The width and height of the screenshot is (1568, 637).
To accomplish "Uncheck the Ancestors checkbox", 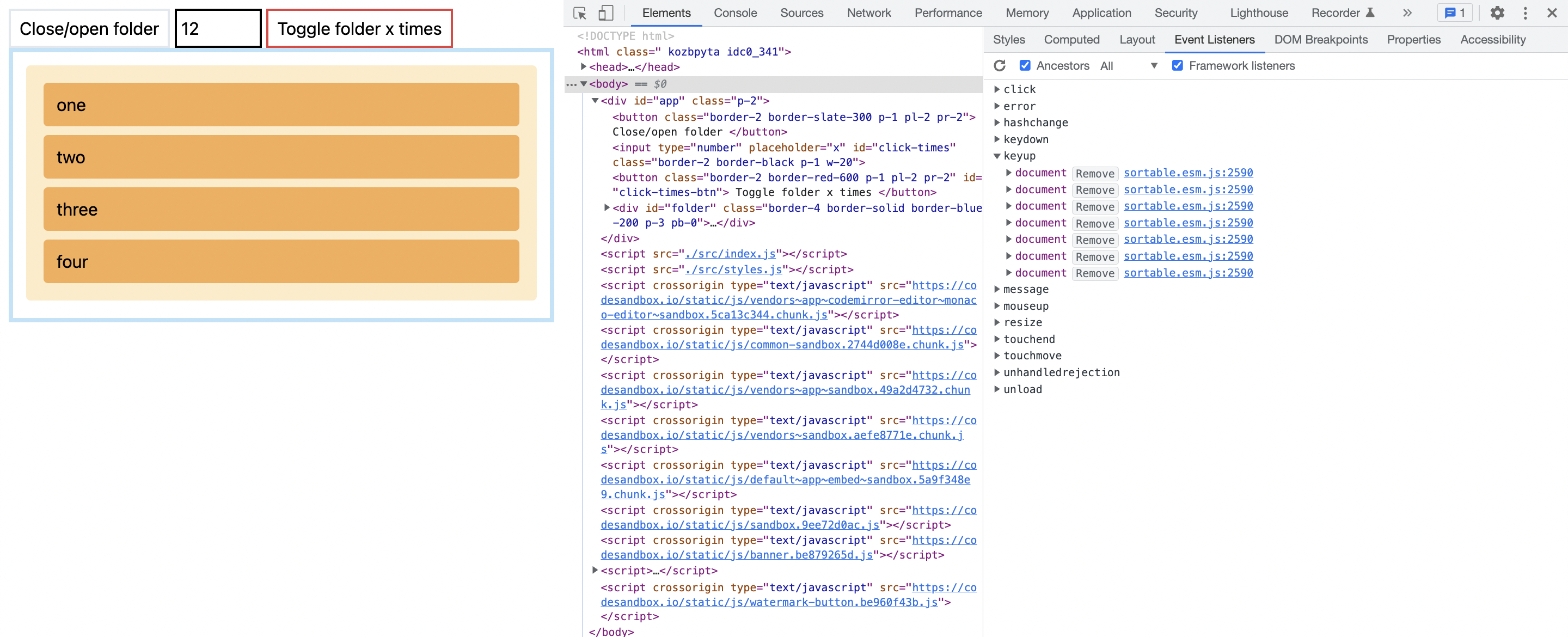I will (x=1025, y=66).
